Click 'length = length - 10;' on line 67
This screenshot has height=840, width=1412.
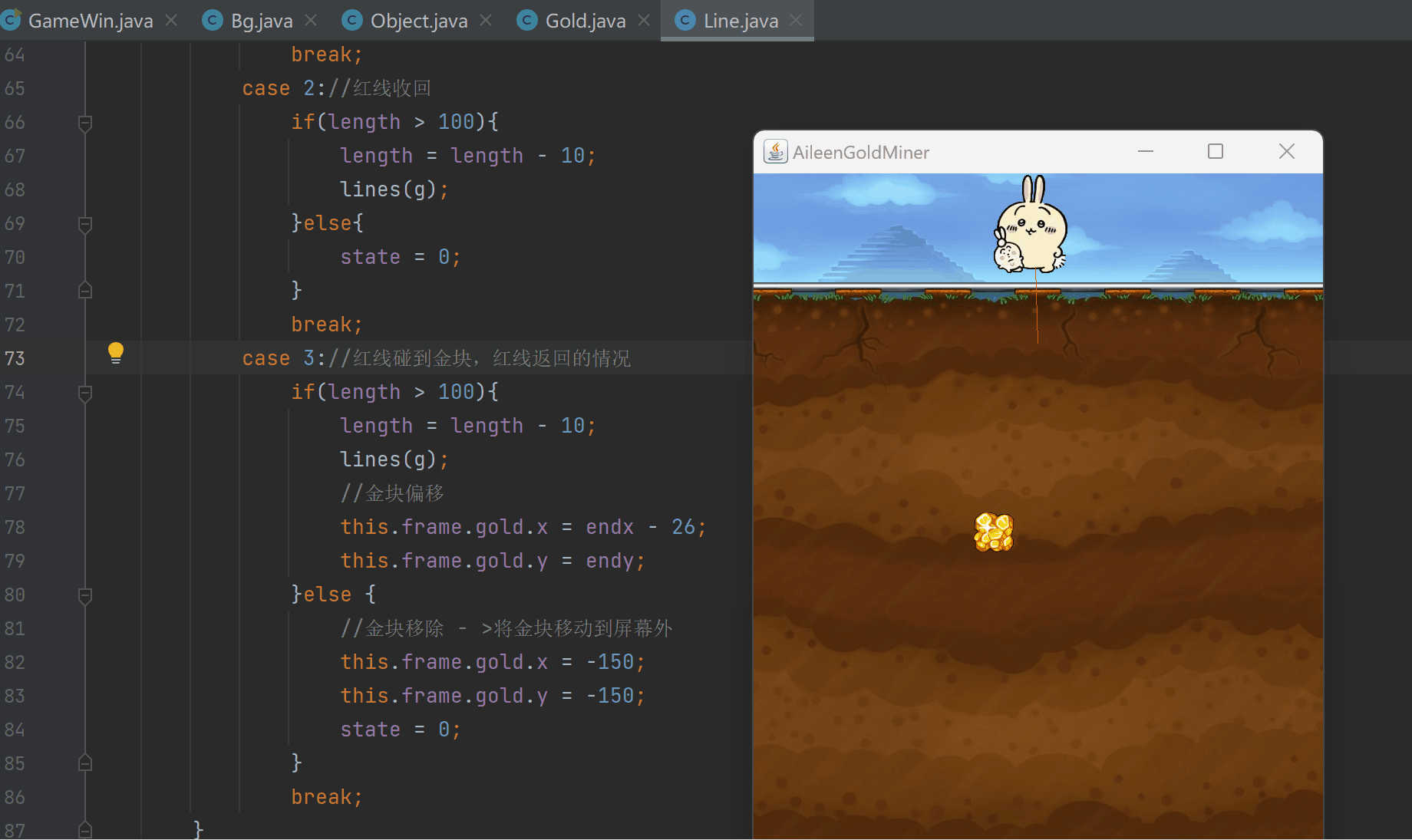pyautogui.click(x=468, y=156)
